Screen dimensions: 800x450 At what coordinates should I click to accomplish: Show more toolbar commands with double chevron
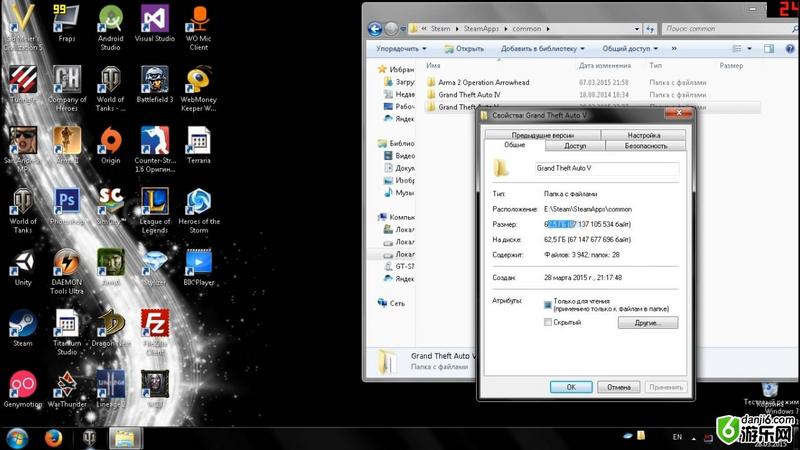click(674, 49)
